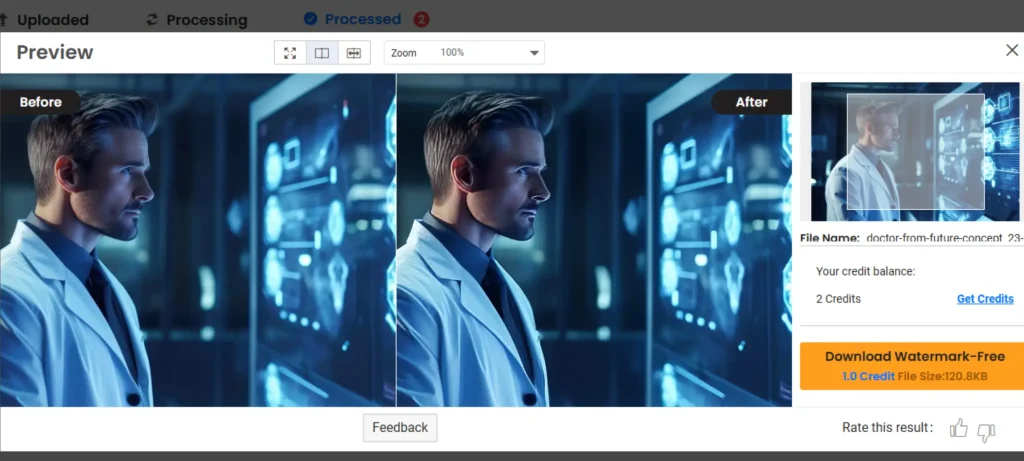Switch to fullscreen preview mode icon
Image resolution: width=1024 pixels, height=461 pixels.
(290, 53)
